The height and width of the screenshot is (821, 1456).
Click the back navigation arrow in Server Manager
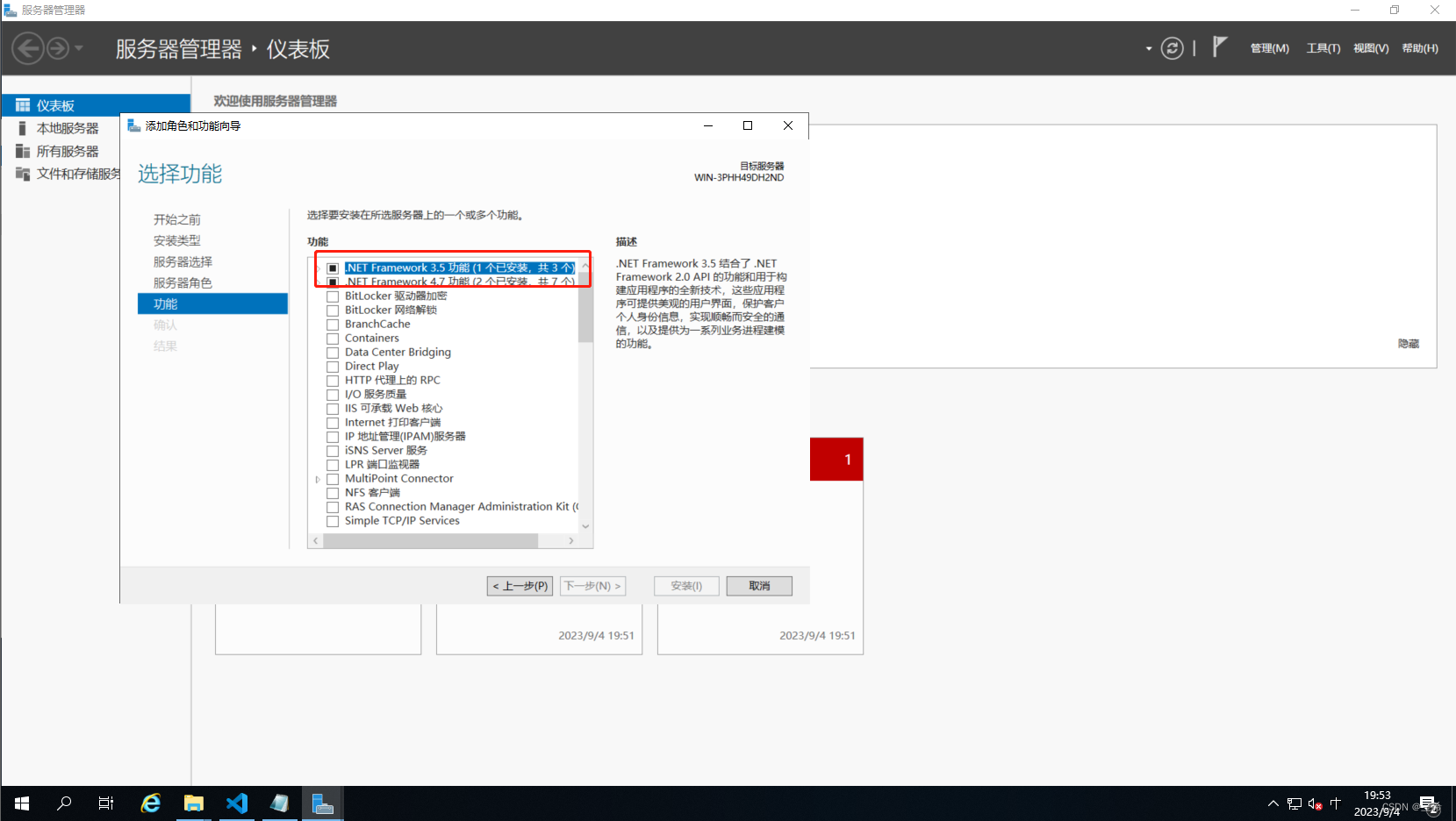pos(28,48)
